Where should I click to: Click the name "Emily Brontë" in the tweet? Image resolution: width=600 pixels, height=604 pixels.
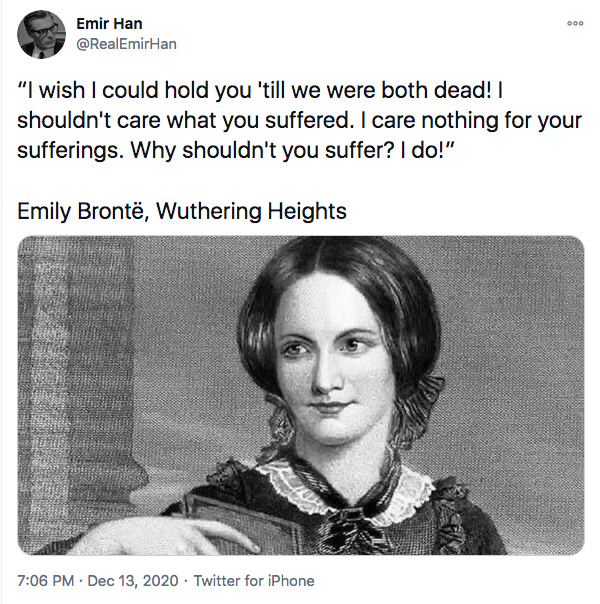[84, 212]
